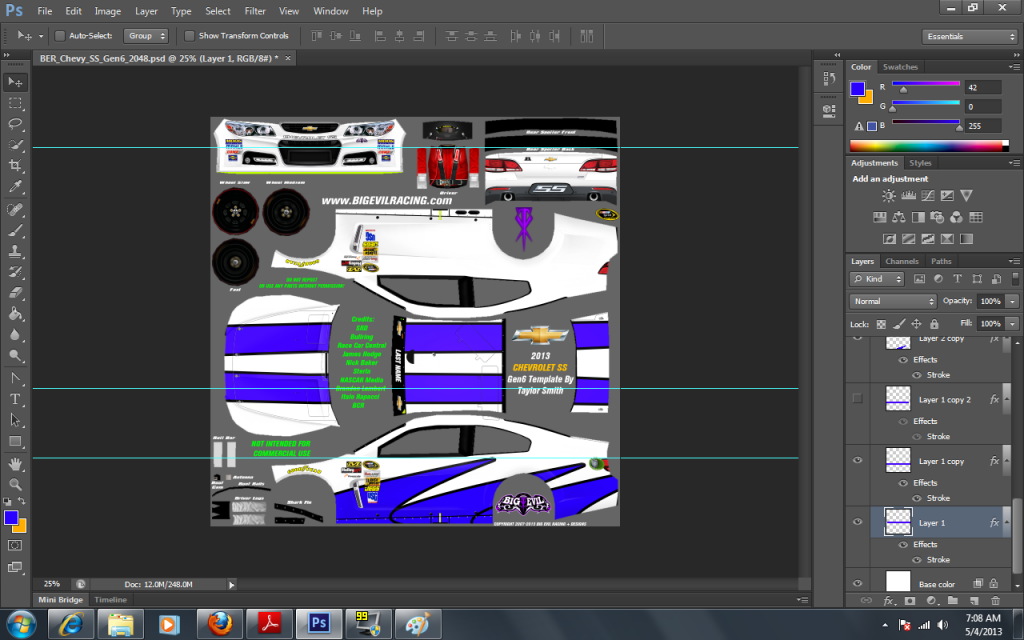Open the Window menu

coord(330,11)
